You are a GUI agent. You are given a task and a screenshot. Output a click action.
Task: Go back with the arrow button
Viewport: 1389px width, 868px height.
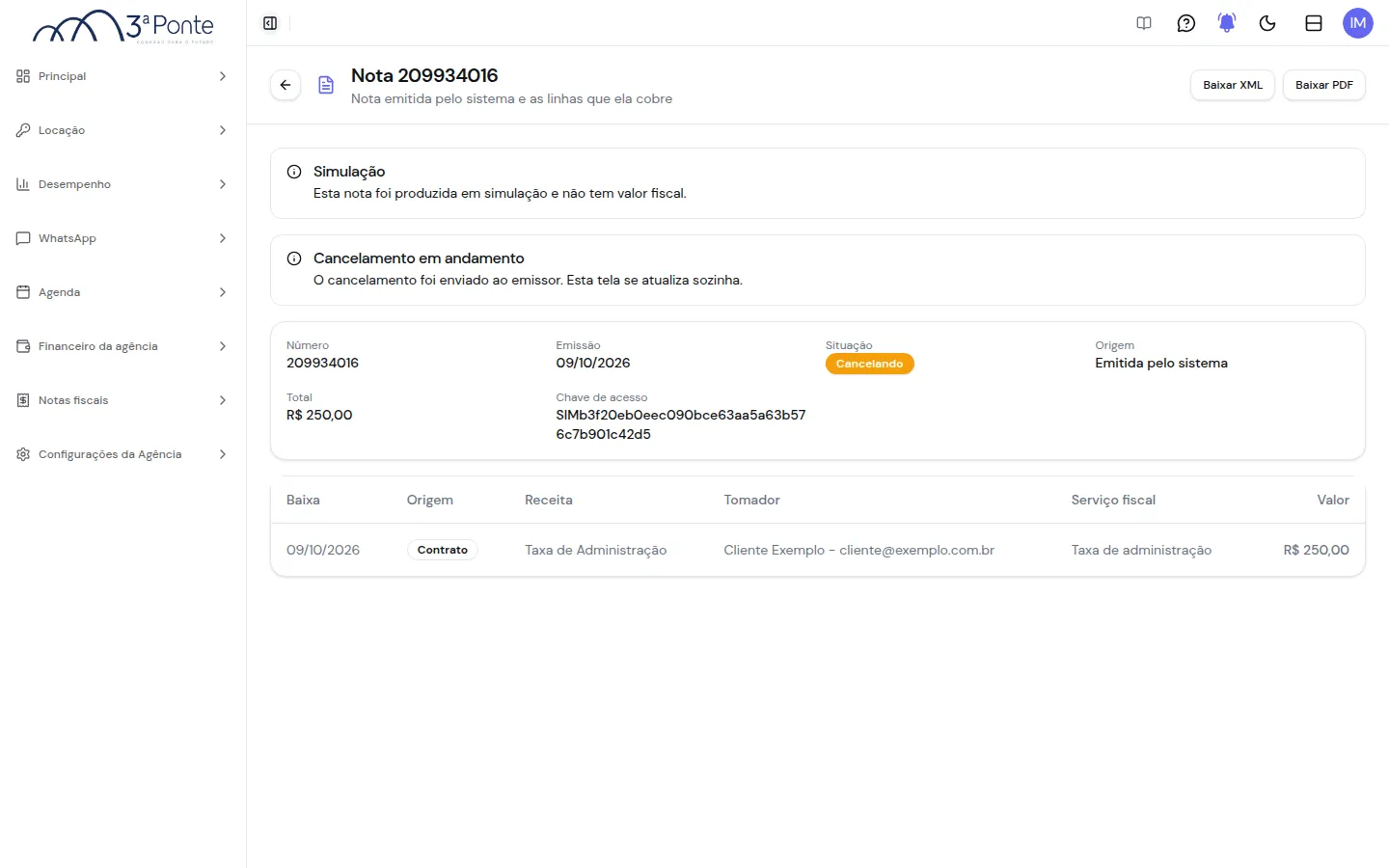[x=286, y=85]
